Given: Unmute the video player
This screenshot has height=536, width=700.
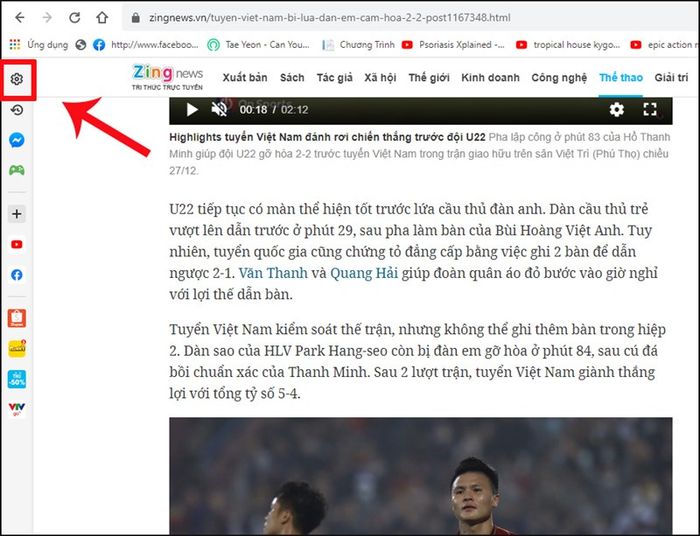Looking at the screenshot, I should pyautogui.click(x=219, y=109).
